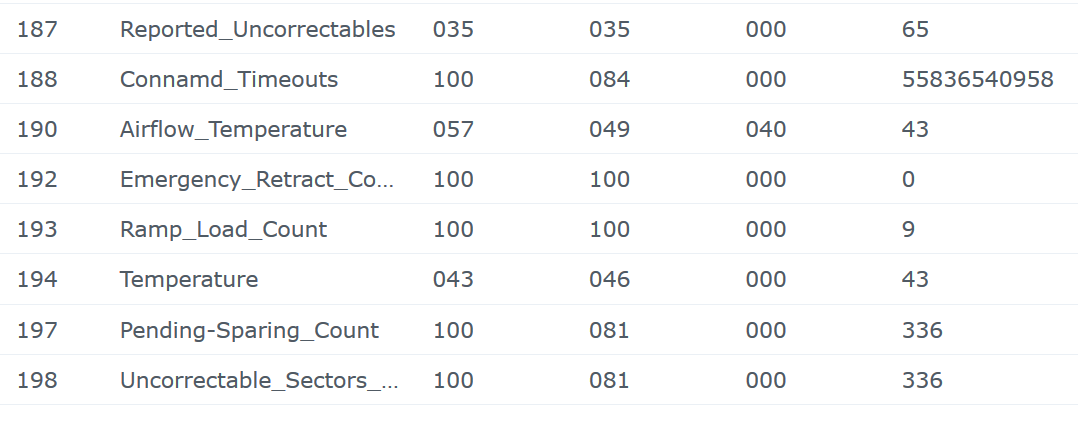The image size is (1078, 421).
Task: Select attribute ID 193
Action: (x=37, y=229)
